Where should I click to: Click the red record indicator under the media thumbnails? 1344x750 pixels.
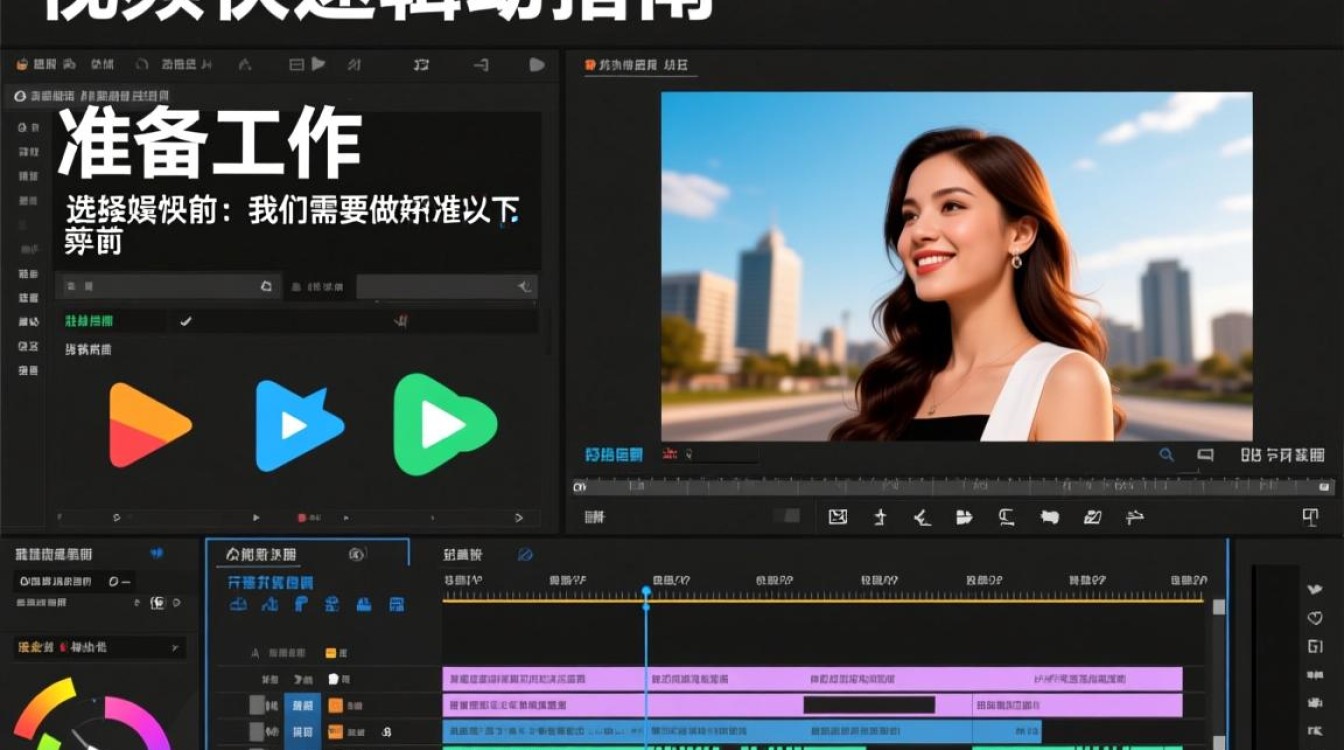pyautogui.click(x=301, y=518)
